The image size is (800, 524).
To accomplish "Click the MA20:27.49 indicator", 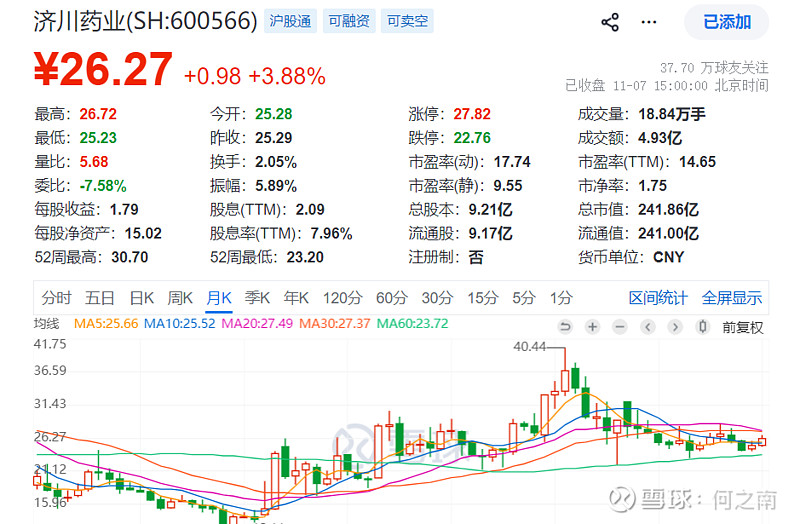I will click(x=257, y=323).
